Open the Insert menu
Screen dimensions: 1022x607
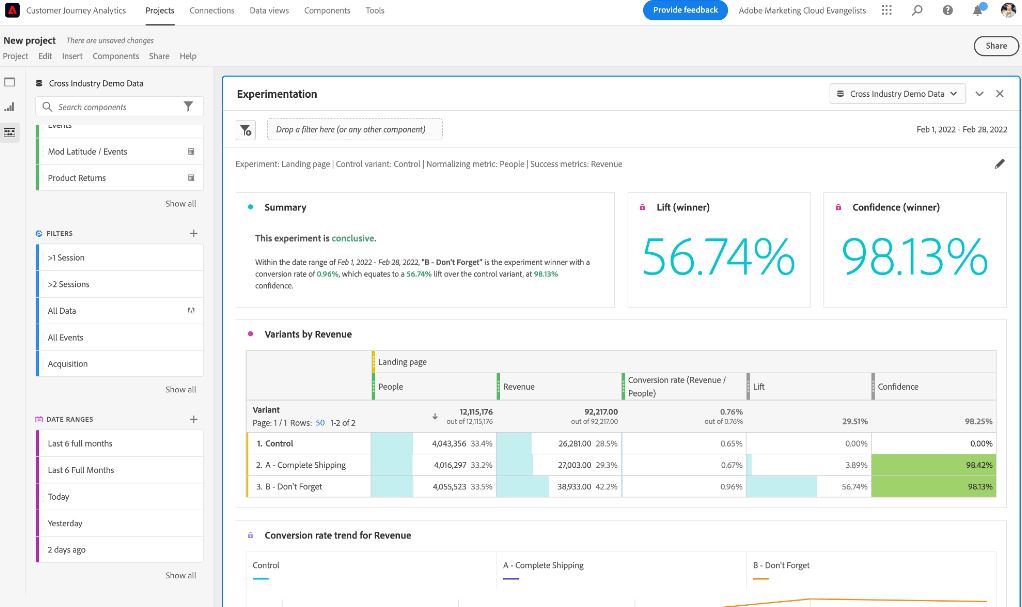72,56
